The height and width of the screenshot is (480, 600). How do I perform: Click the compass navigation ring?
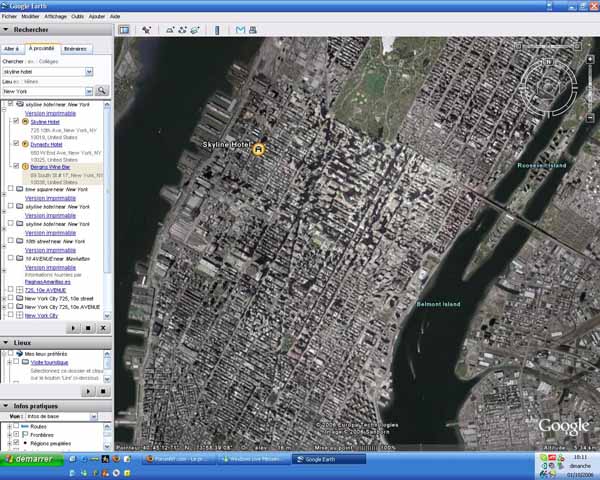point(548,87)
